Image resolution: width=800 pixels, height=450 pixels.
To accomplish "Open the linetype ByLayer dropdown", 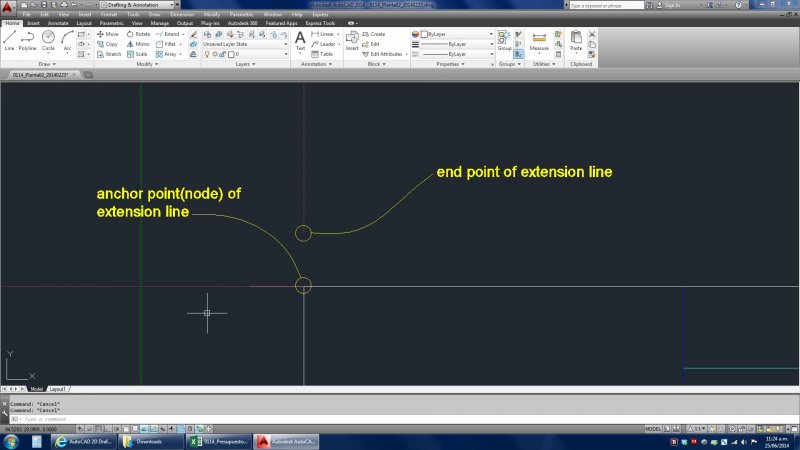I will point(457,54).
